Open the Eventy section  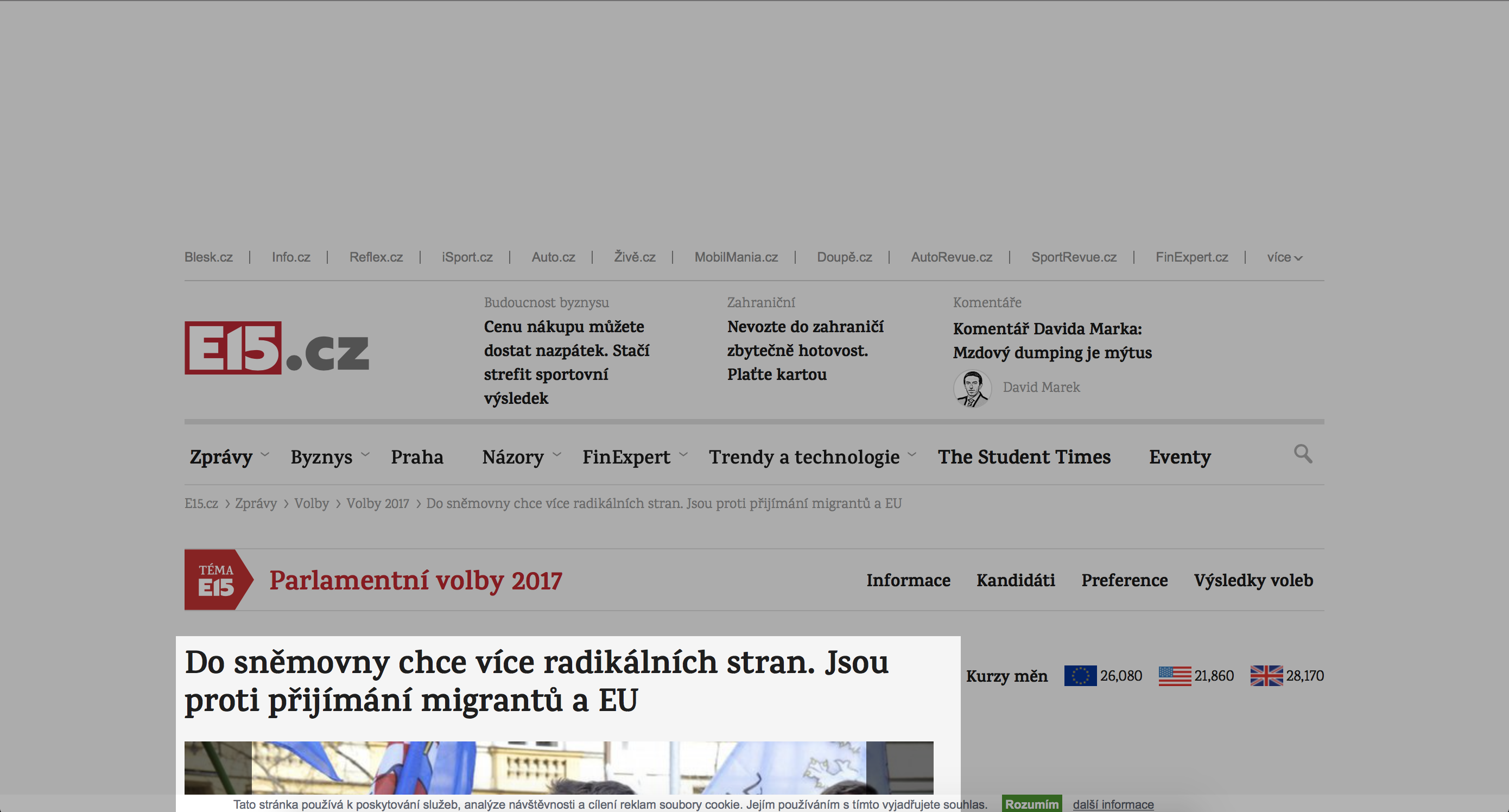1180,457
